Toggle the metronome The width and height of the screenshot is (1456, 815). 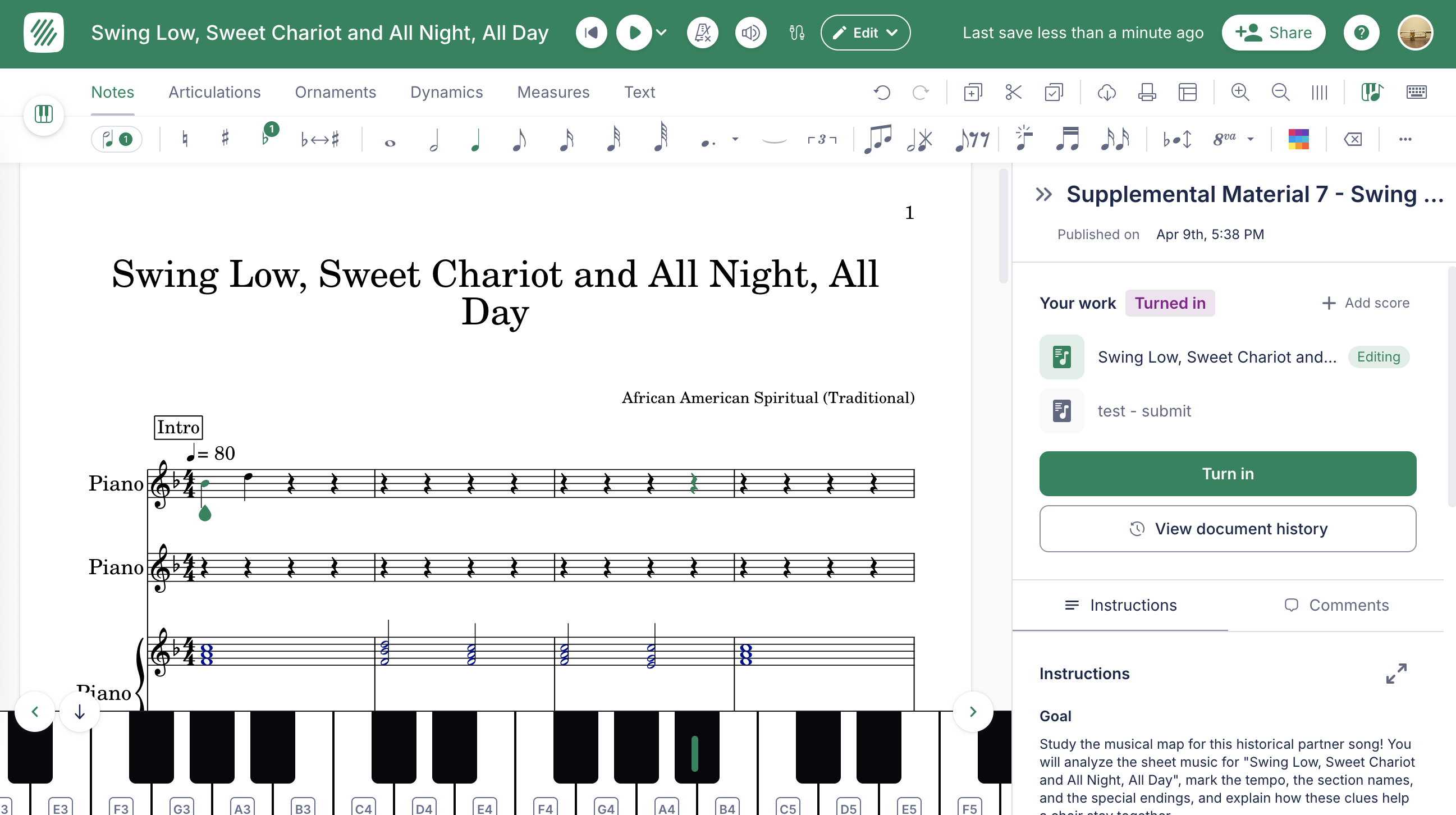click(703, 33)
